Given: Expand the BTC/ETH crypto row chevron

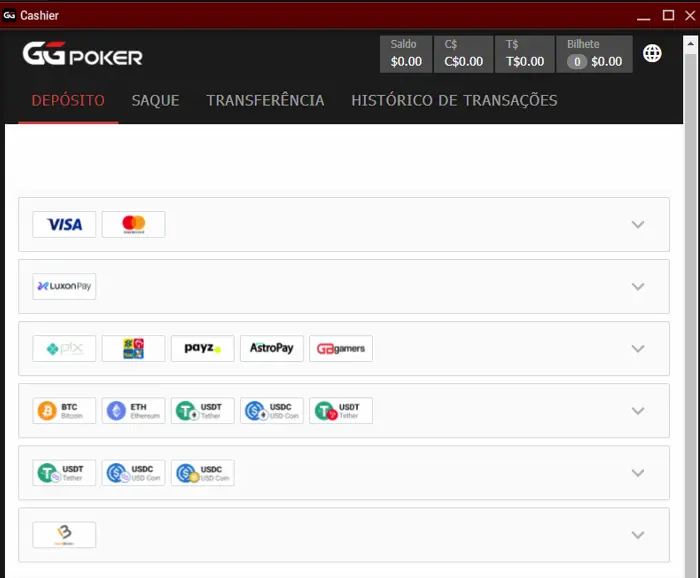Looking at the screenshot, I should [638, 411].
